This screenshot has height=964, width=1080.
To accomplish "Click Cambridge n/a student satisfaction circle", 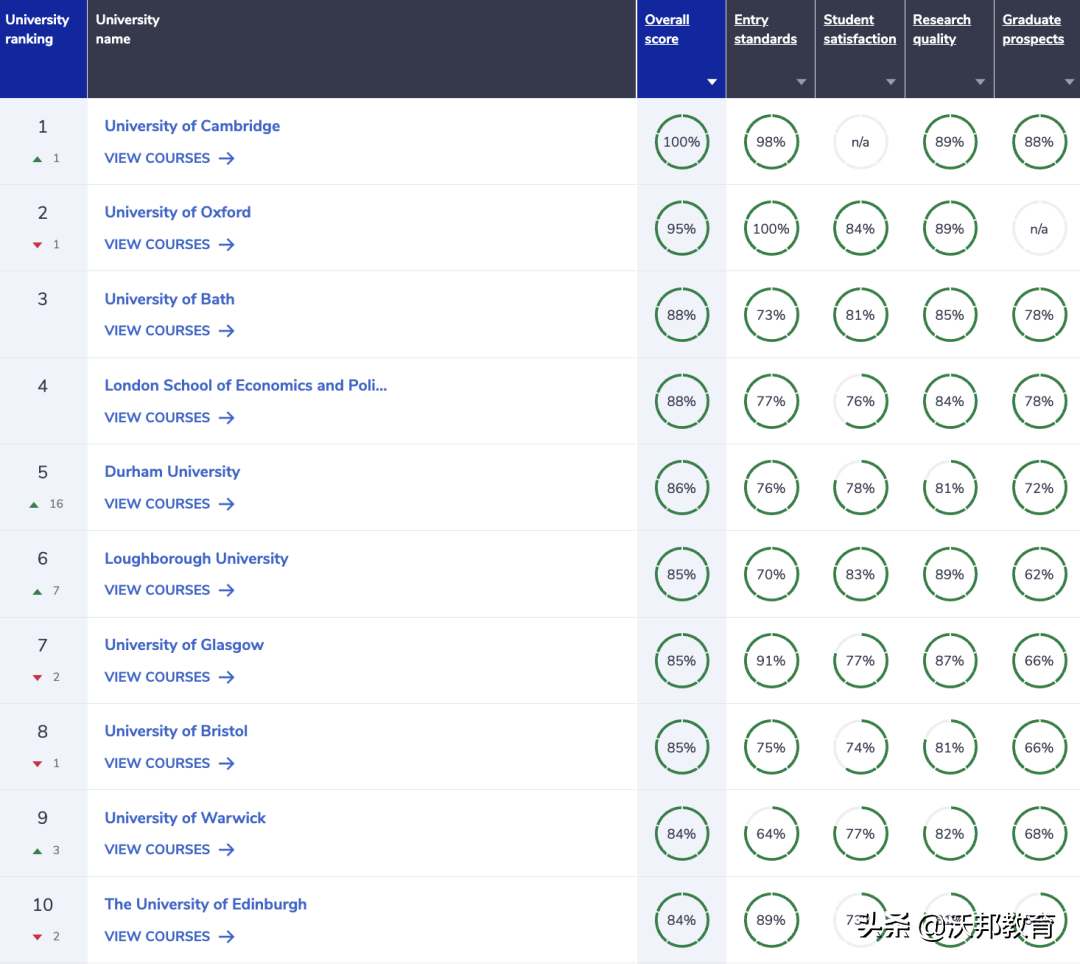I will (x=860, y=142).
